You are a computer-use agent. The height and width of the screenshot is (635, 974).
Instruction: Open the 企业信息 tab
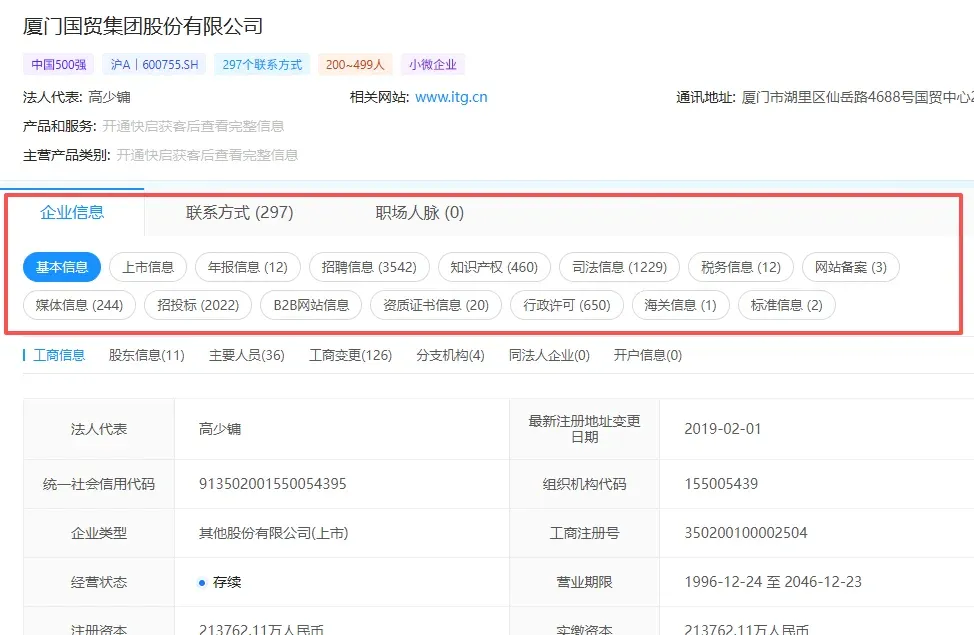pyautogui.click(x=72, y=212)
